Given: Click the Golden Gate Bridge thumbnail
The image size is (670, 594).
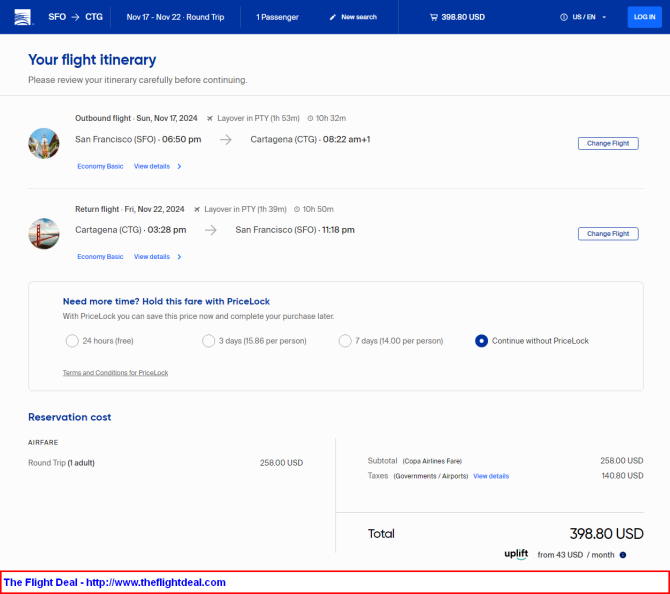Looking at the screenshot, I should click(x=44, y=234).
